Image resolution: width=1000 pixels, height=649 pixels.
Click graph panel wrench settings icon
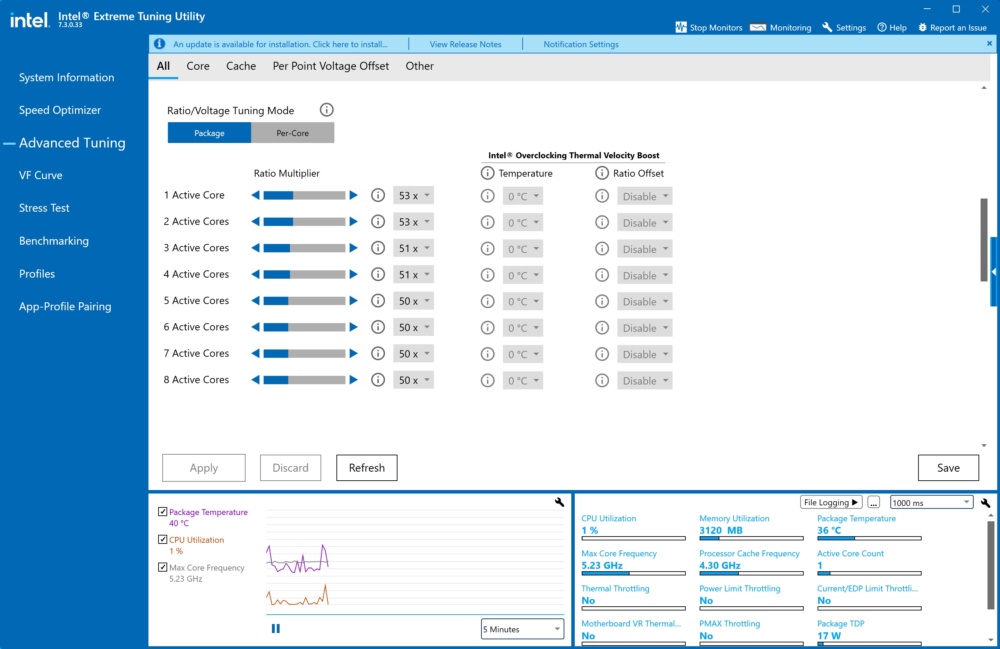(x=559, y=502)
